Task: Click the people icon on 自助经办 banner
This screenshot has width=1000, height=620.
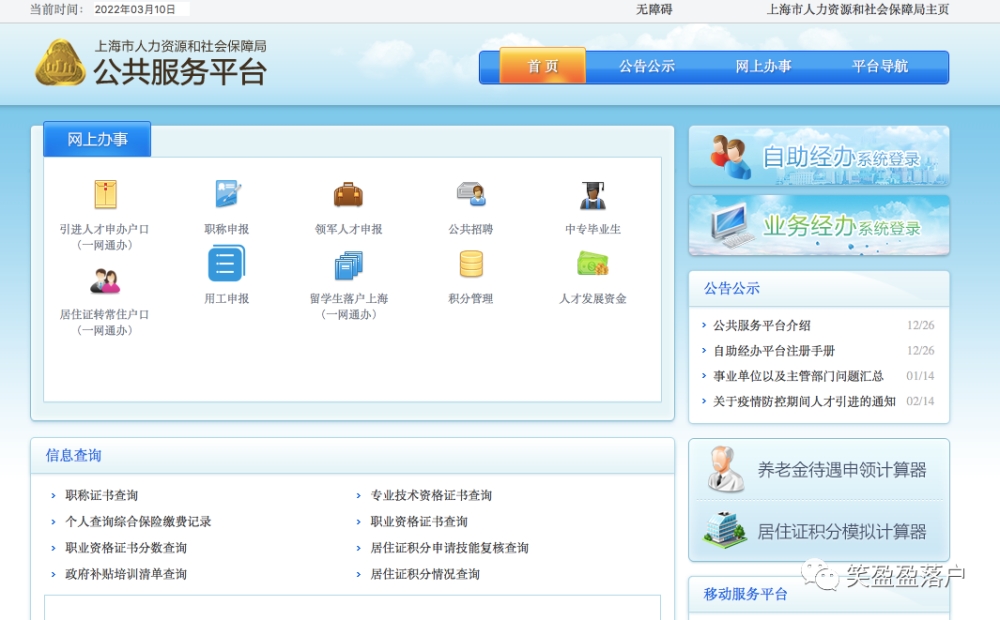Action: click(x=731, y=157)
